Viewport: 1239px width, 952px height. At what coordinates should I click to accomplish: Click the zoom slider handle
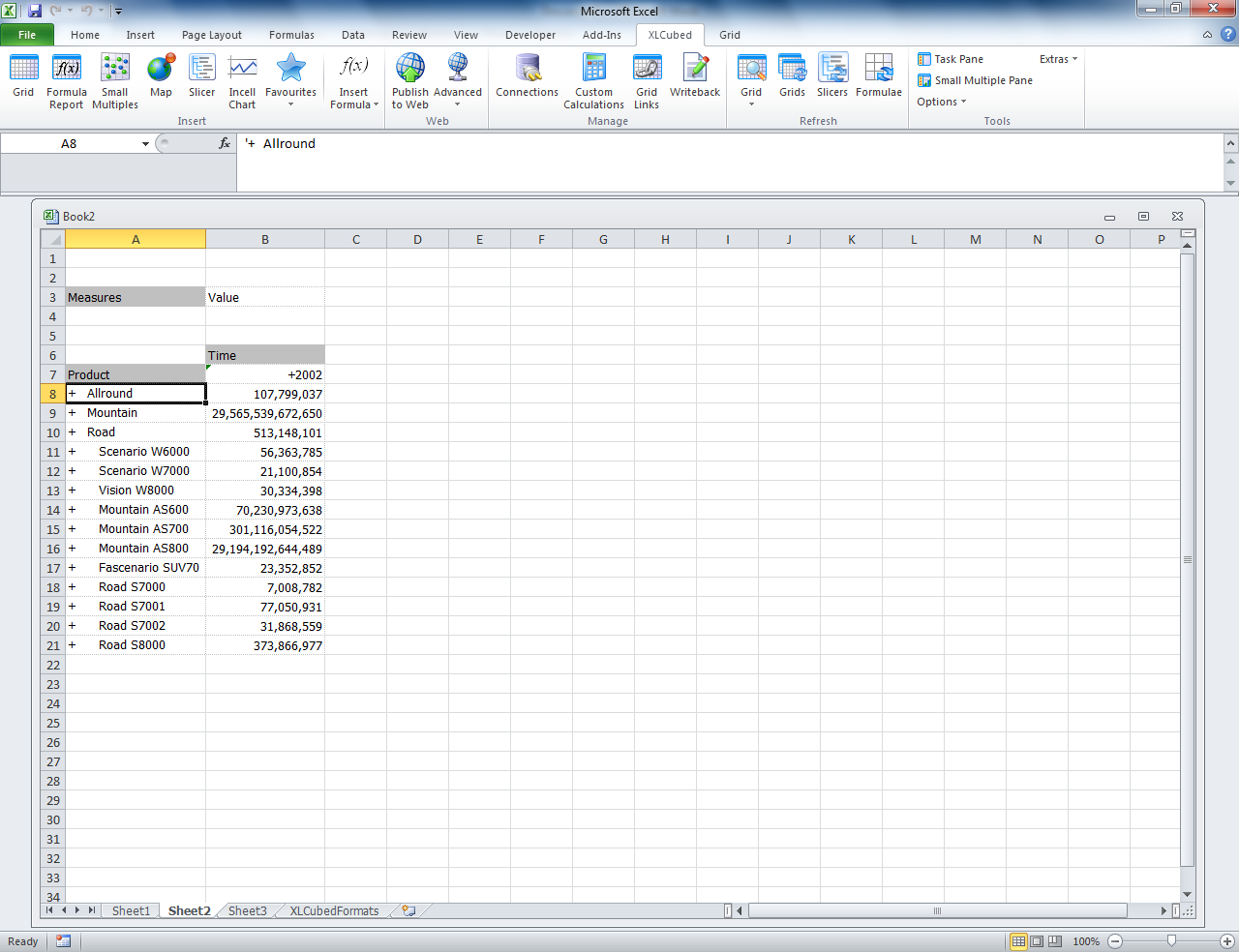pos(1171,940)
